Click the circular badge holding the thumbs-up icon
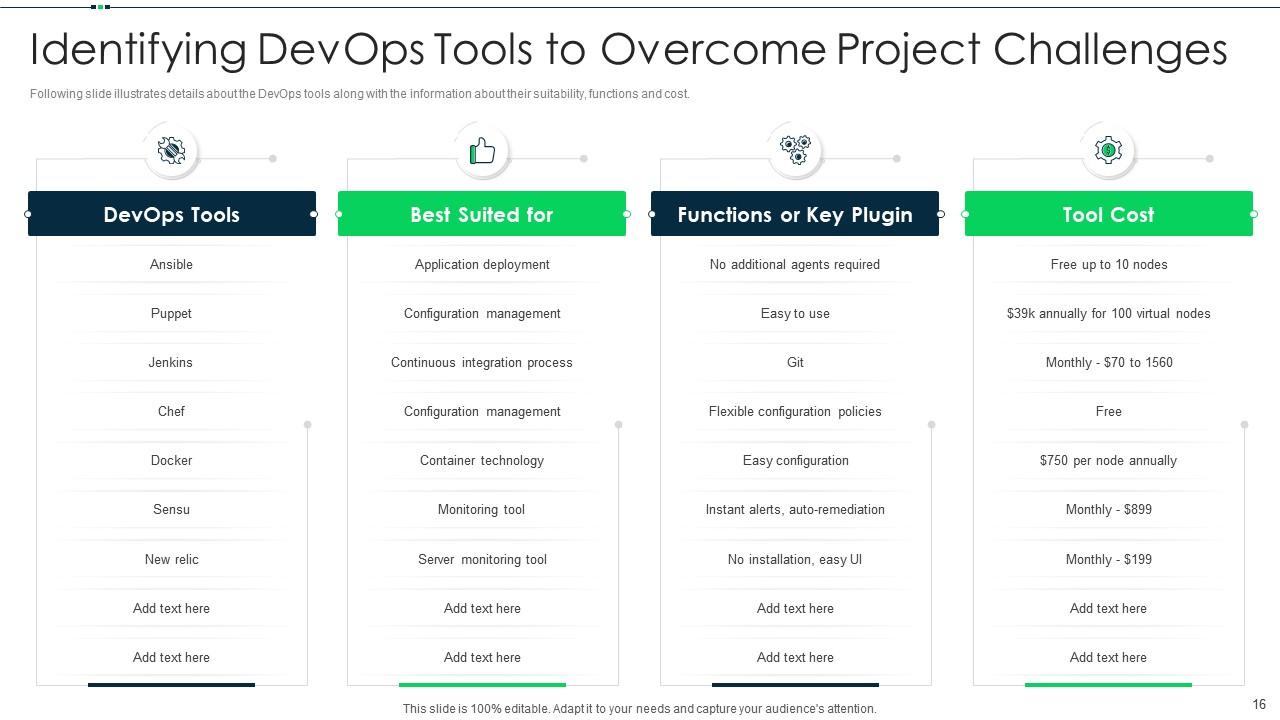 click(x=482, y=150)
